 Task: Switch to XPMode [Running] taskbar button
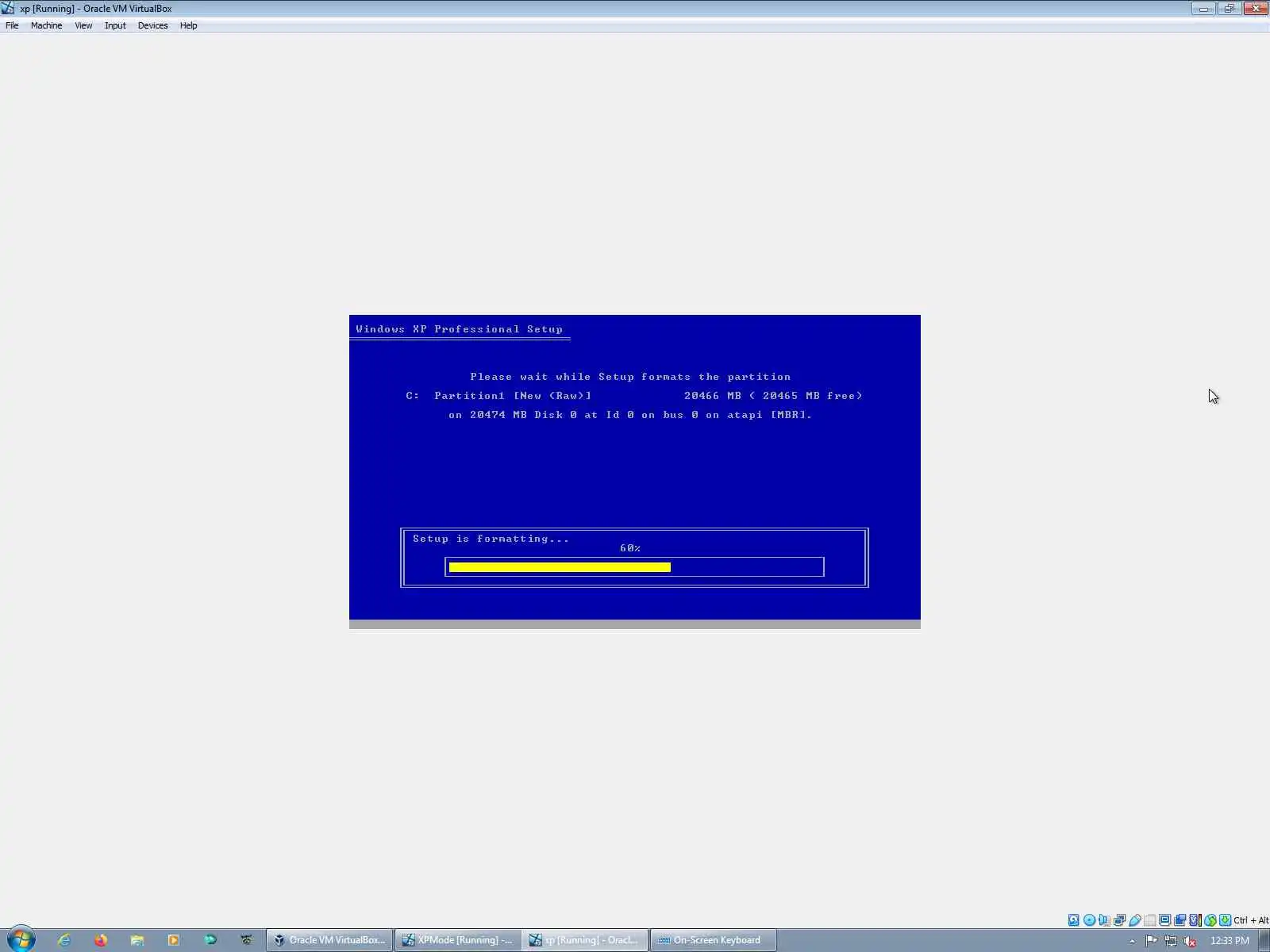click(458, 940)
